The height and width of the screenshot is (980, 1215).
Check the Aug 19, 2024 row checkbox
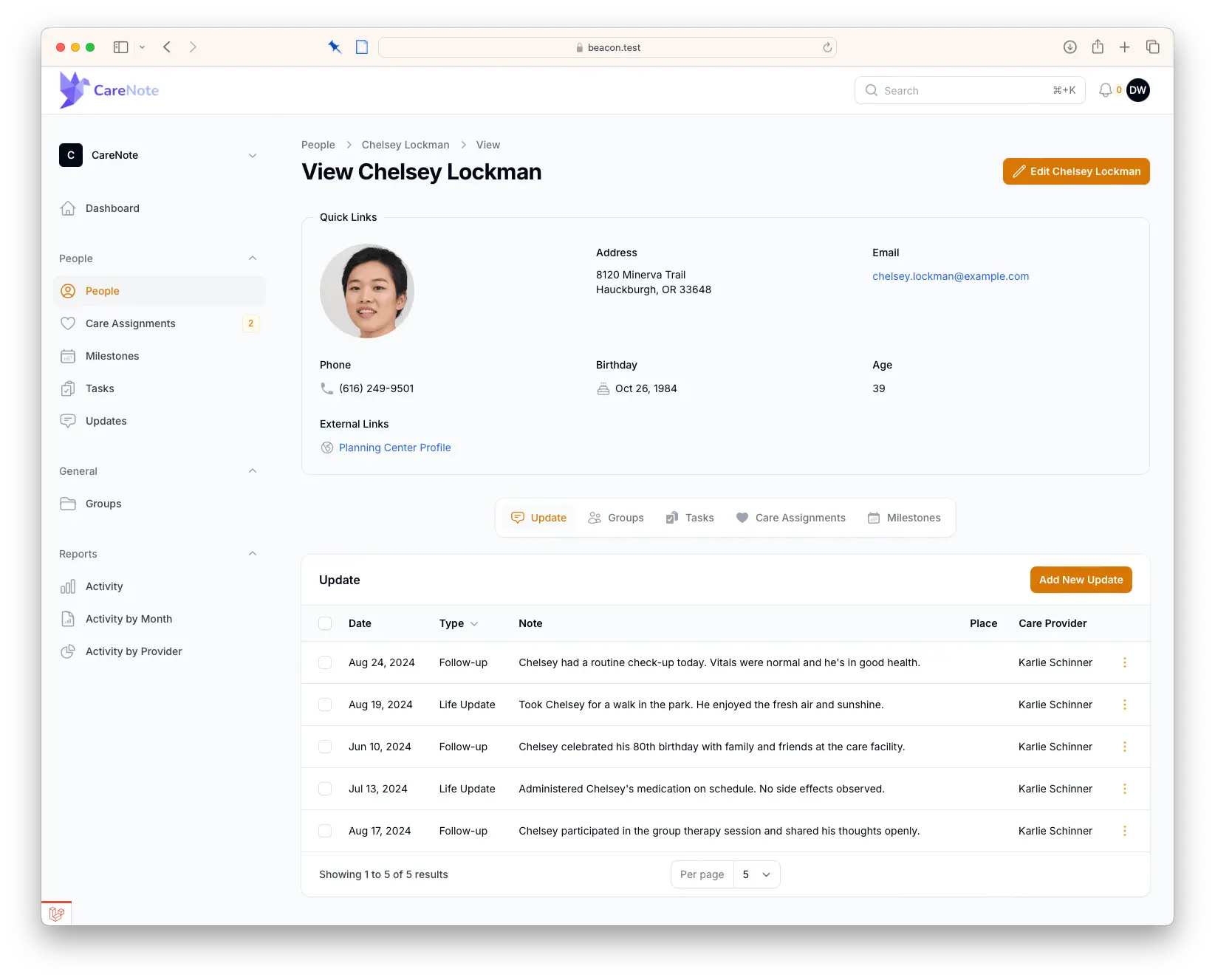click(x=325, y=705)
